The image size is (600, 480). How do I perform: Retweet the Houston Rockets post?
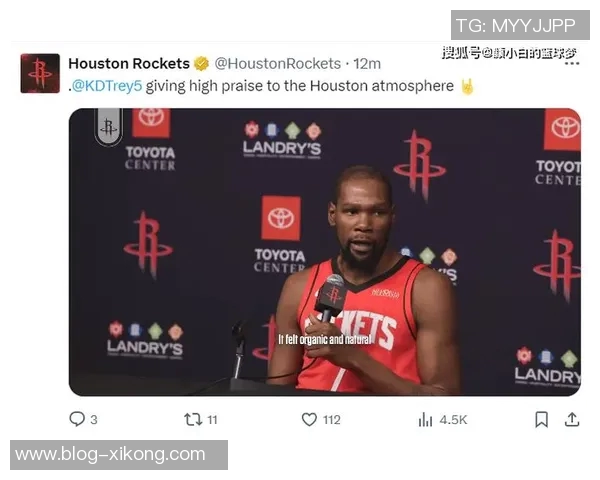tap(193, 420)
